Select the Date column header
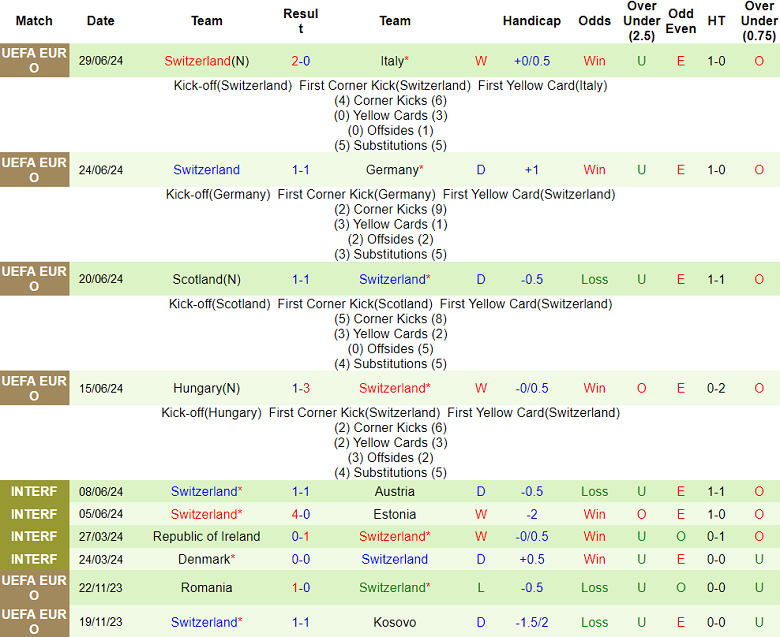This screenshot has height=637, width=780. click(101, 21)
